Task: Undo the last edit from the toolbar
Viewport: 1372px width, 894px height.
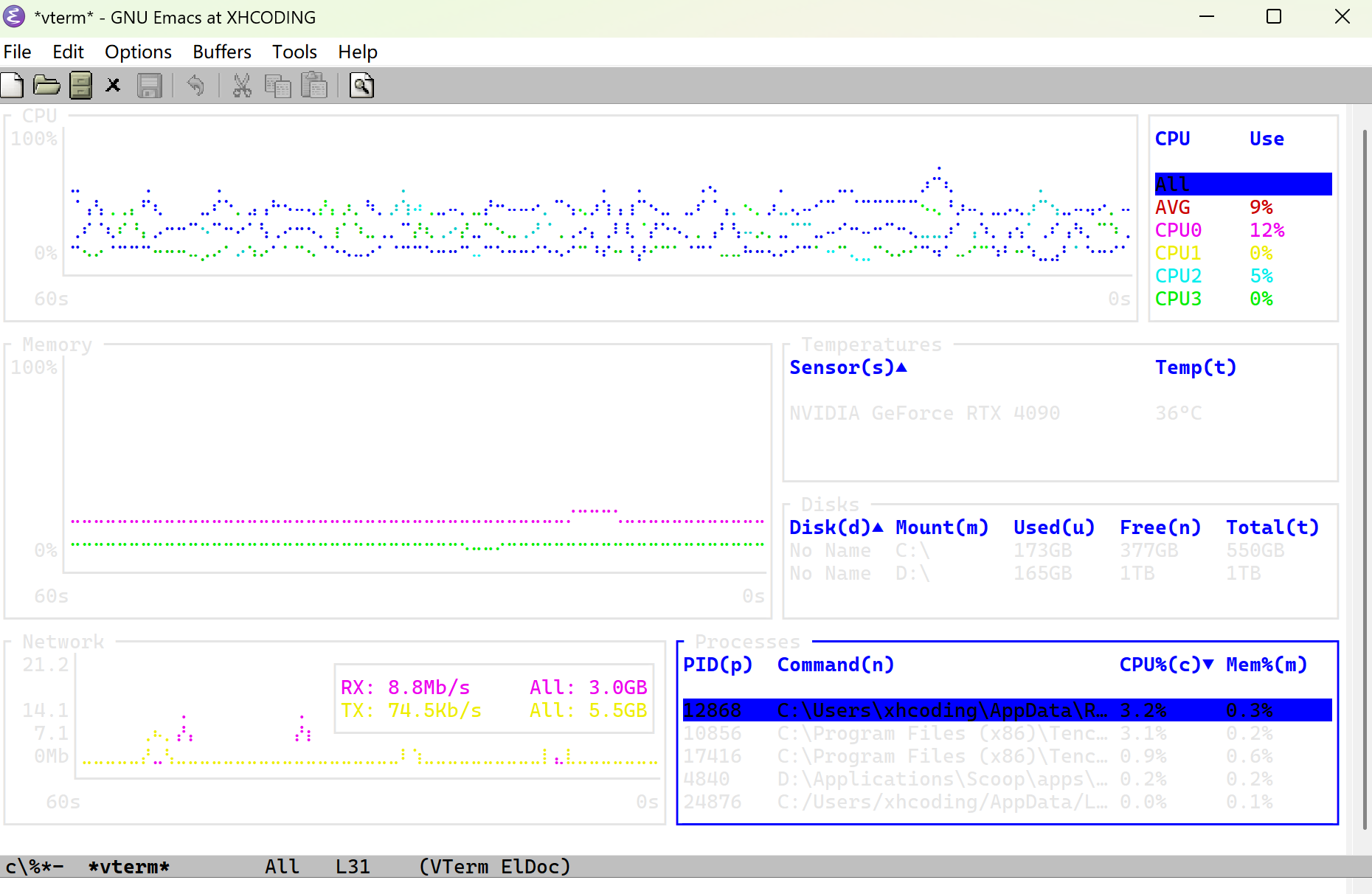Action: click(196, 85)
